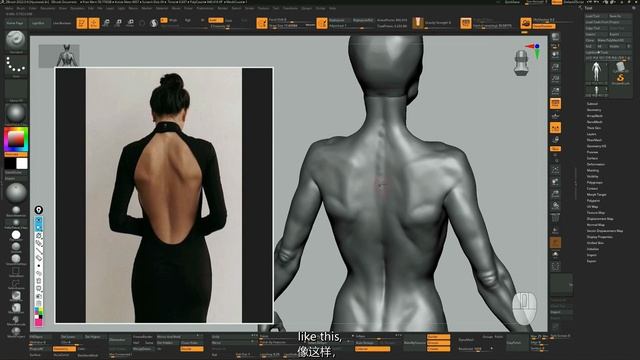Click the head camera view indicator

521,63
